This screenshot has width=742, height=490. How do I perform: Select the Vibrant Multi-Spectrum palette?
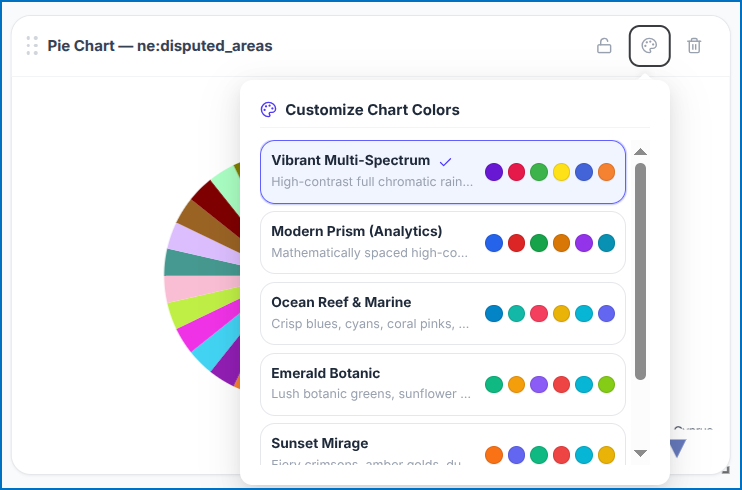(442, 172)
